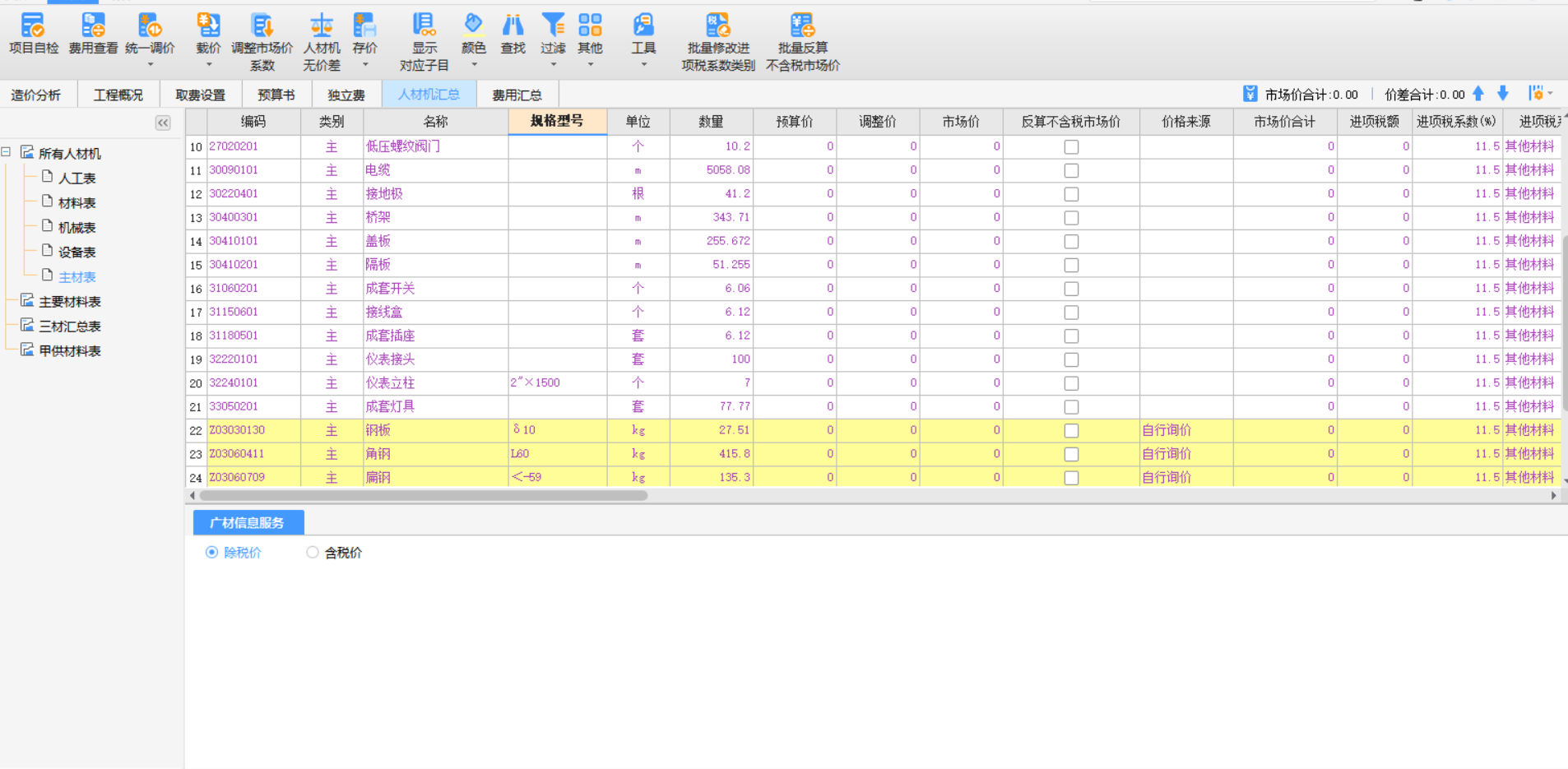Select 主材表 in the tree
Image resolution: width=1568 pixels, height=769 pixels.
coord(77,277)
